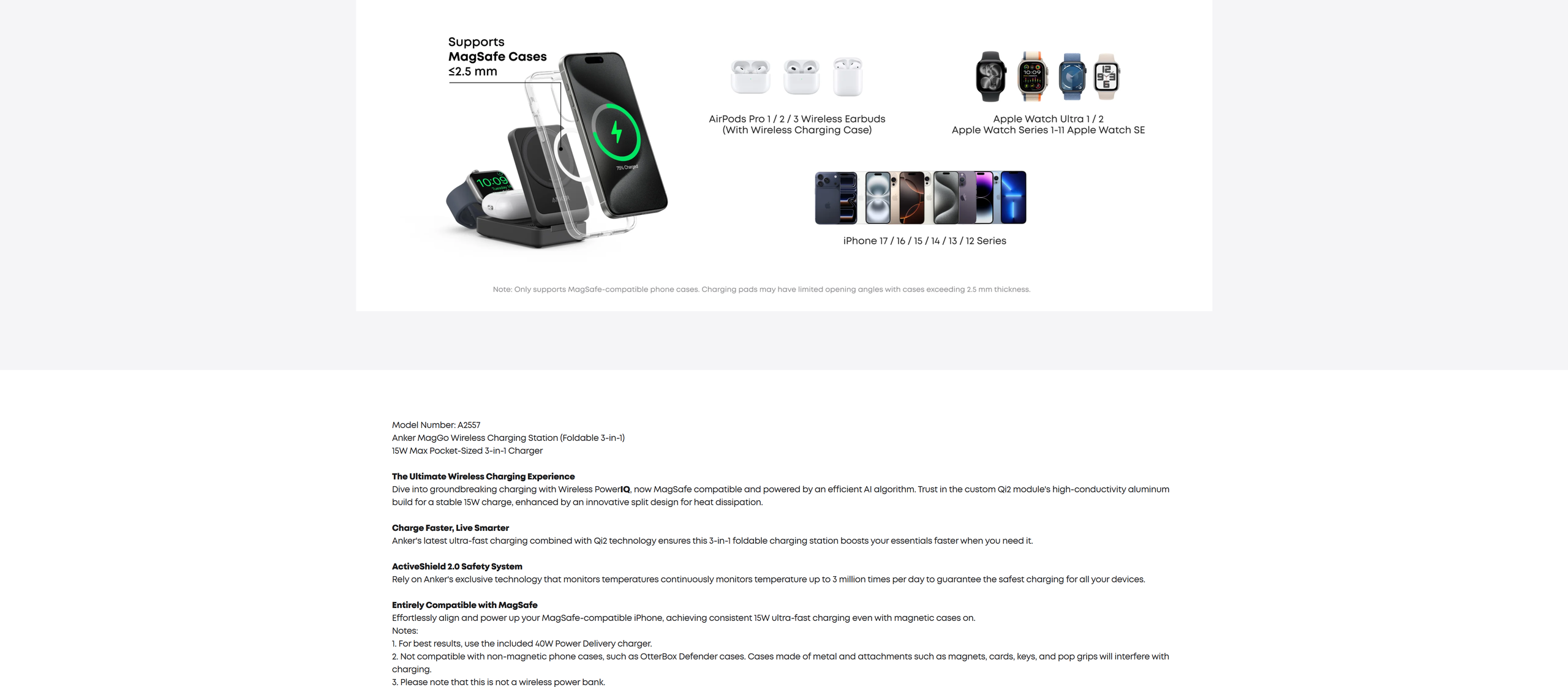The width and height of the screenshot is (1568, 687).
Task: Click the blue-band Apple Watch image
Action: (1072, 77)
